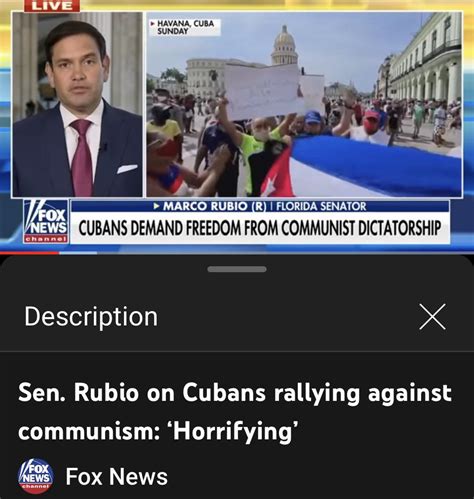Image resolution: width=474 pixels, height=499 pixels.
Task: Tap the drag handle above the Description panel
Action: coord(237,269)
